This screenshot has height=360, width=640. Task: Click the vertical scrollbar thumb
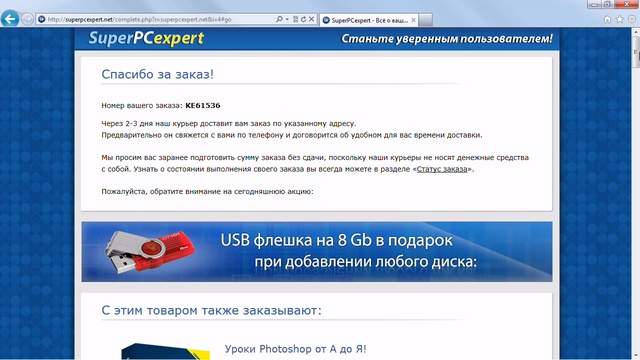click(x=636, y=52)
